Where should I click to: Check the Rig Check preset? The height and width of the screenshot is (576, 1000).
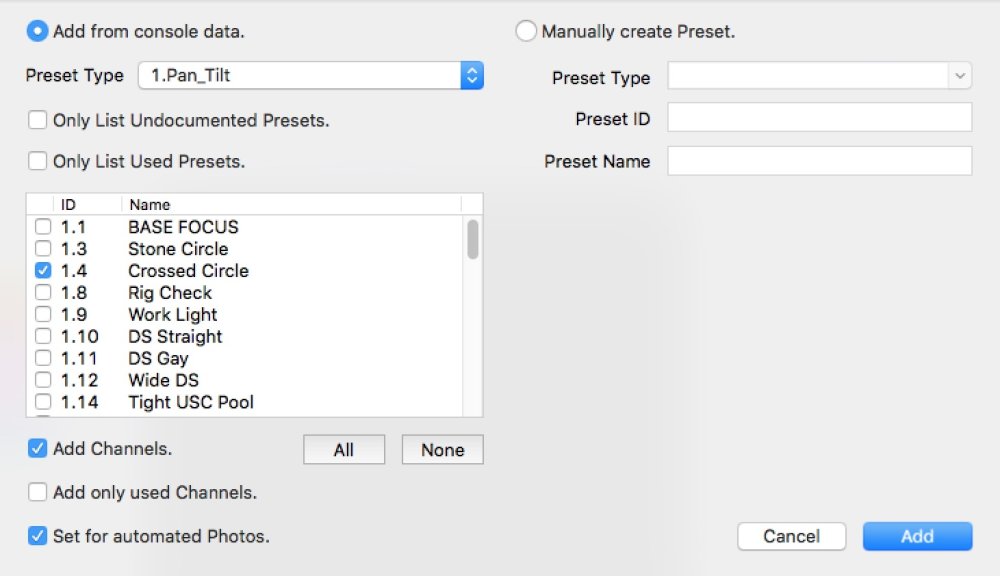(x=43, y=292)
